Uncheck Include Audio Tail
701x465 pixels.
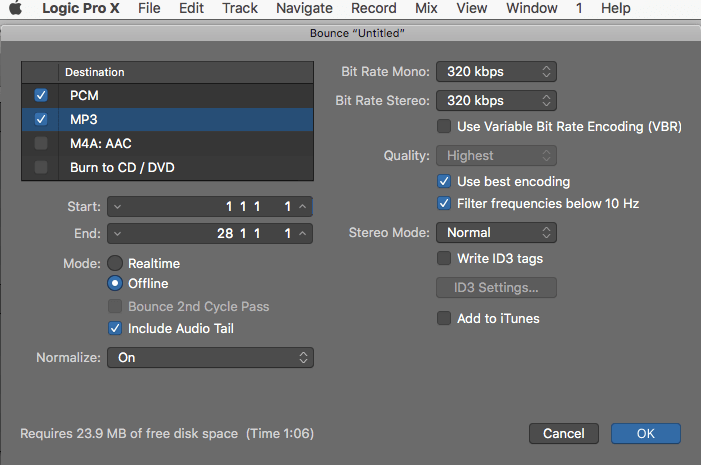[115, 328]
